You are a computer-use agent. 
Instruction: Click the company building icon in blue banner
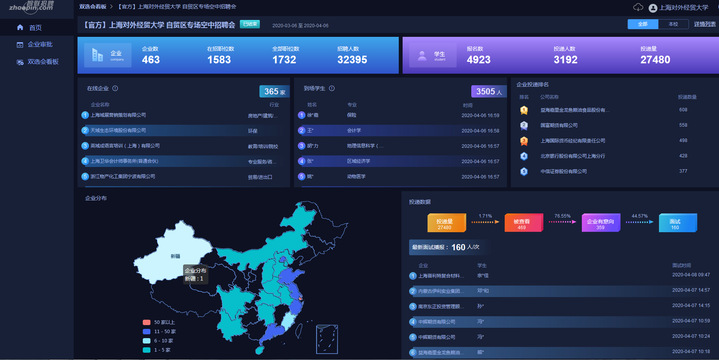97,55
